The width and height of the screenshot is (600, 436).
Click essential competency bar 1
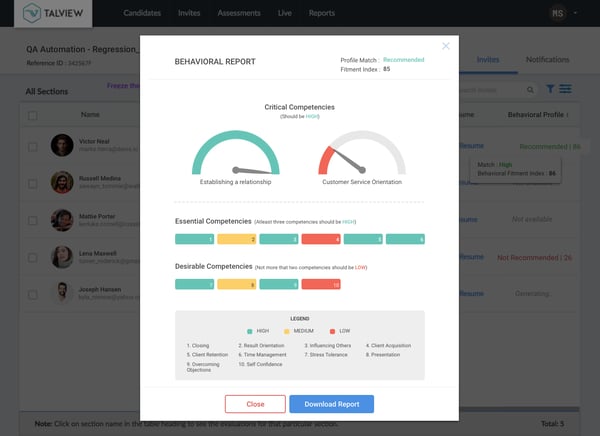[x=194, y=239]
